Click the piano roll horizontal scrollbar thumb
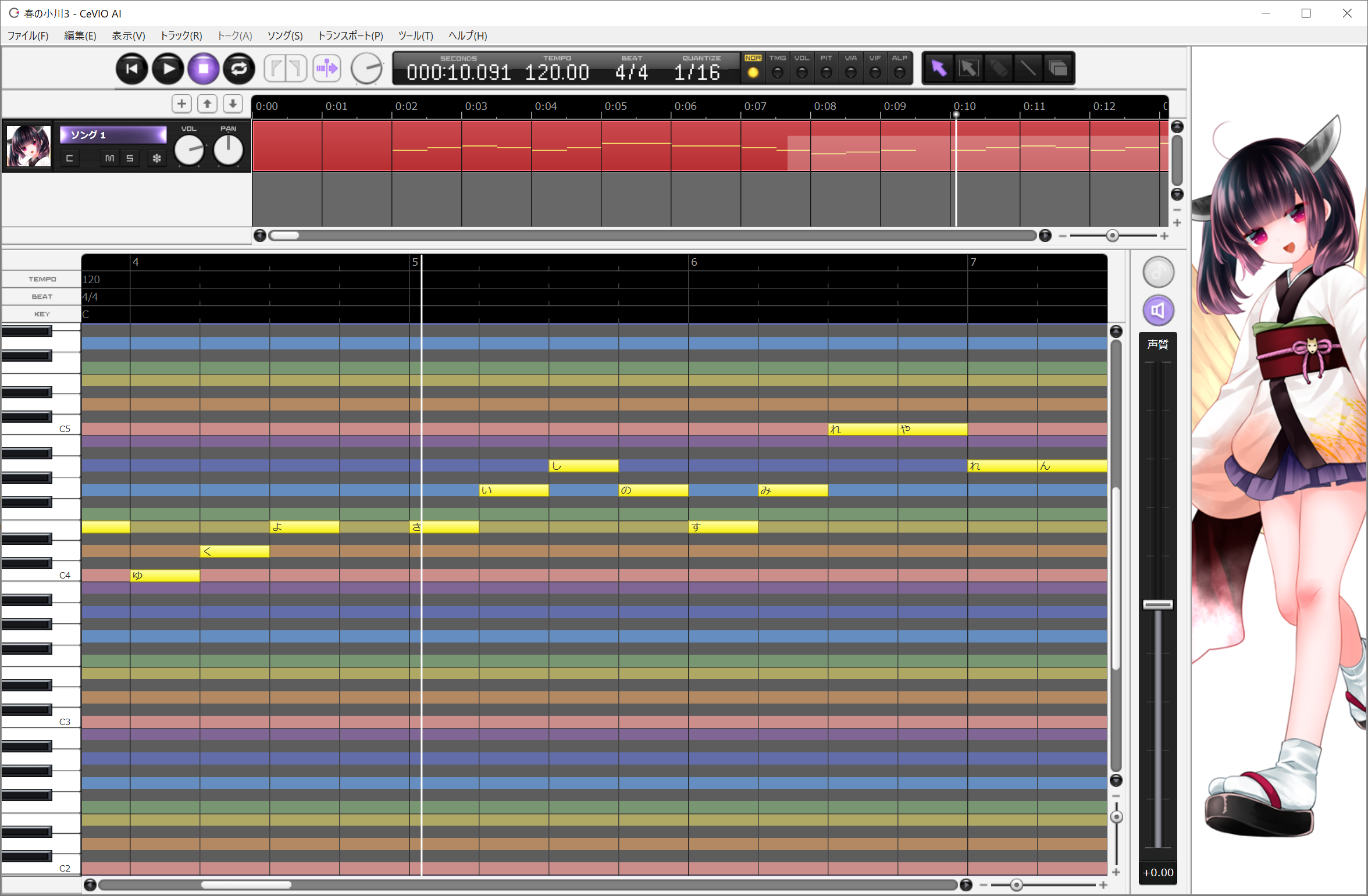This screenshot has width=1368, height=896. 246,885
